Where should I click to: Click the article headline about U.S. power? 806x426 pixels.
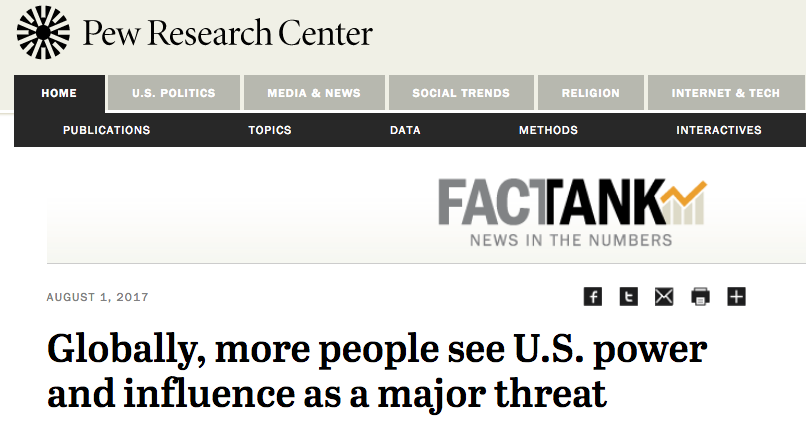[377, 371]
